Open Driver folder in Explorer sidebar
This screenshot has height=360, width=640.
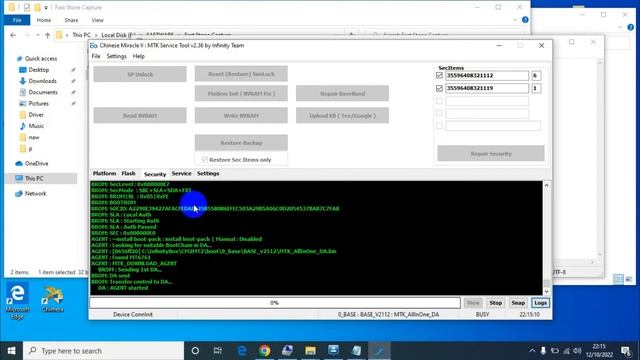pyautogui.click(x=36, y=115)
